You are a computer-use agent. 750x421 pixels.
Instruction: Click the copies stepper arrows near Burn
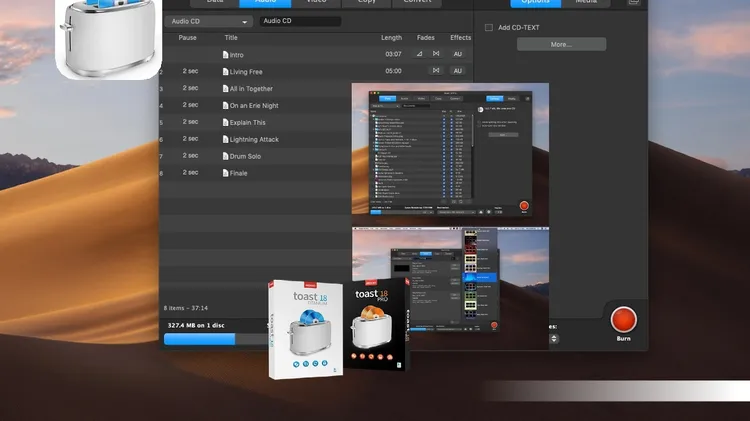[x=554, y=339]
